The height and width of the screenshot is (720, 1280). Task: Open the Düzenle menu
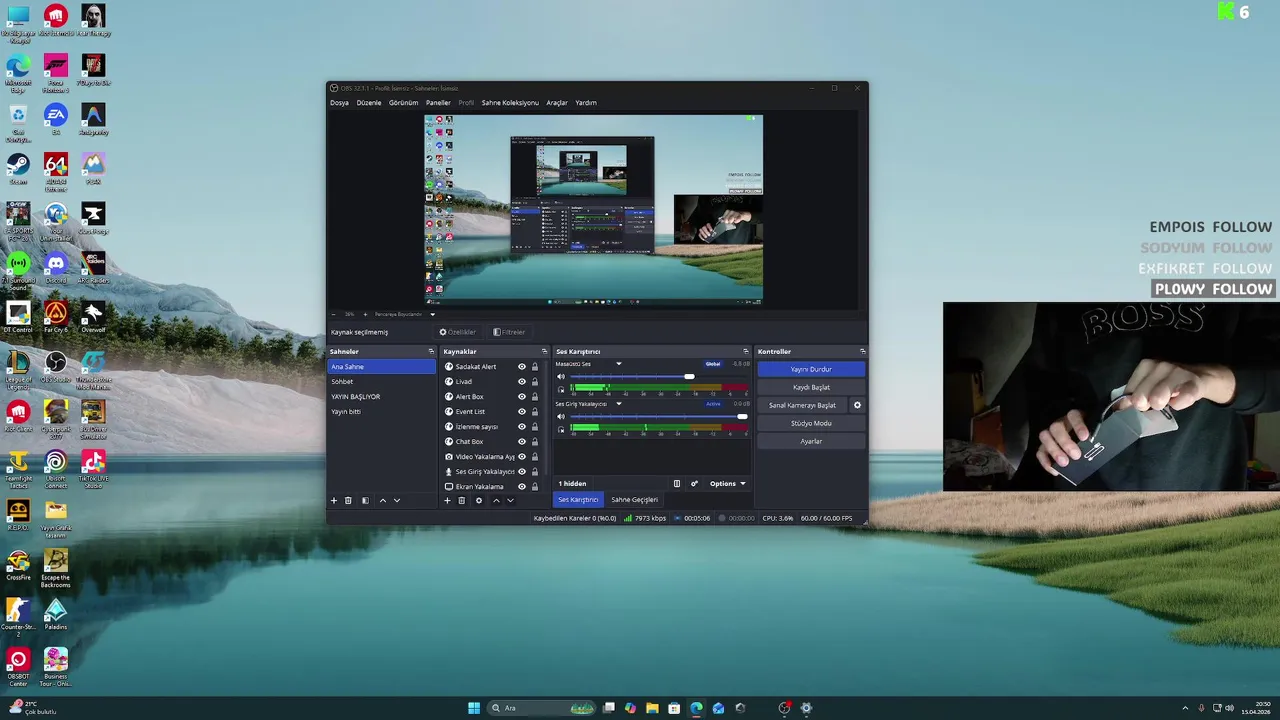pyautogui.click(x=369, y=103)
